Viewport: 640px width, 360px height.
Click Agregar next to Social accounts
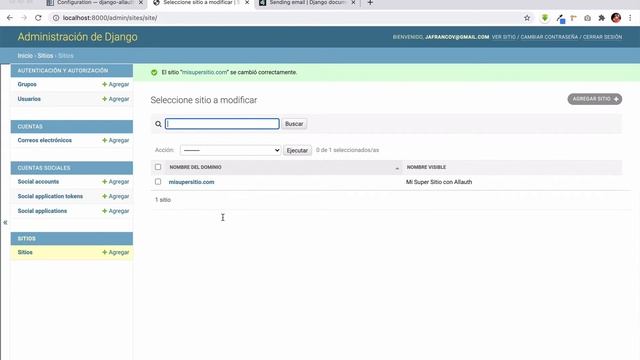(116, 182)
